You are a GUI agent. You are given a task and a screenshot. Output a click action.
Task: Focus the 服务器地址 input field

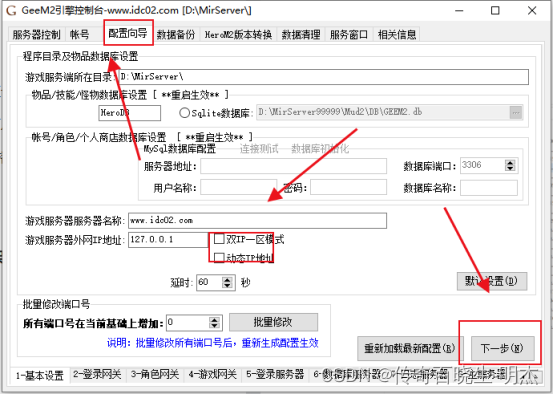point(293,166)
